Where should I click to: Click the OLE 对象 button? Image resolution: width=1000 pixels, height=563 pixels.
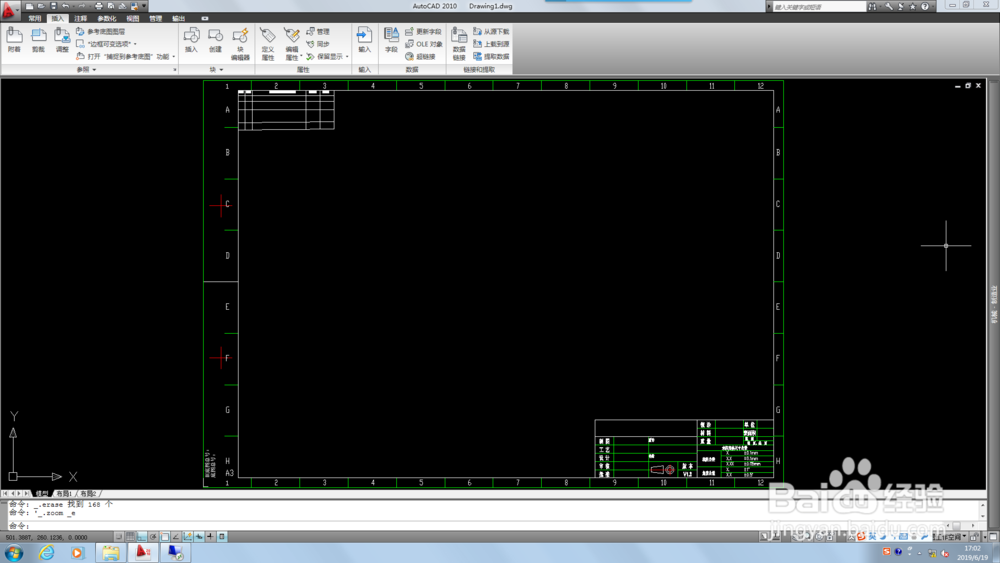[423, 44]
